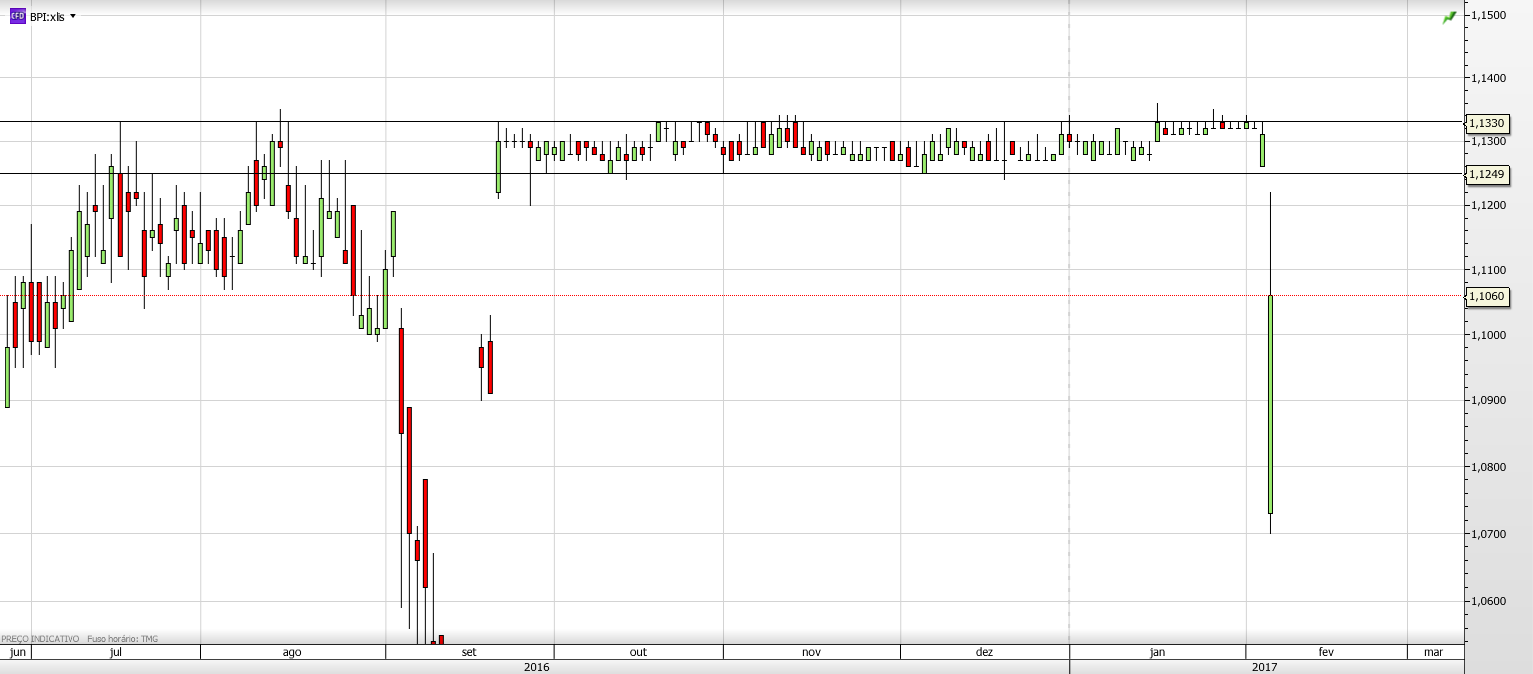Click the 'jul' month label
Screen dimensions: 1533x674
tap(116, 652)
